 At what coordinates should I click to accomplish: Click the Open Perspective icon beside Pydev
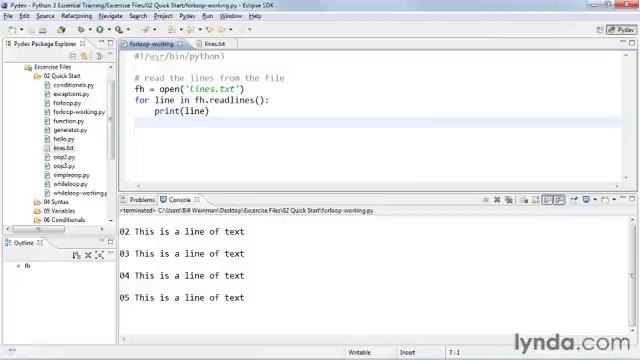tap(600, 30)
